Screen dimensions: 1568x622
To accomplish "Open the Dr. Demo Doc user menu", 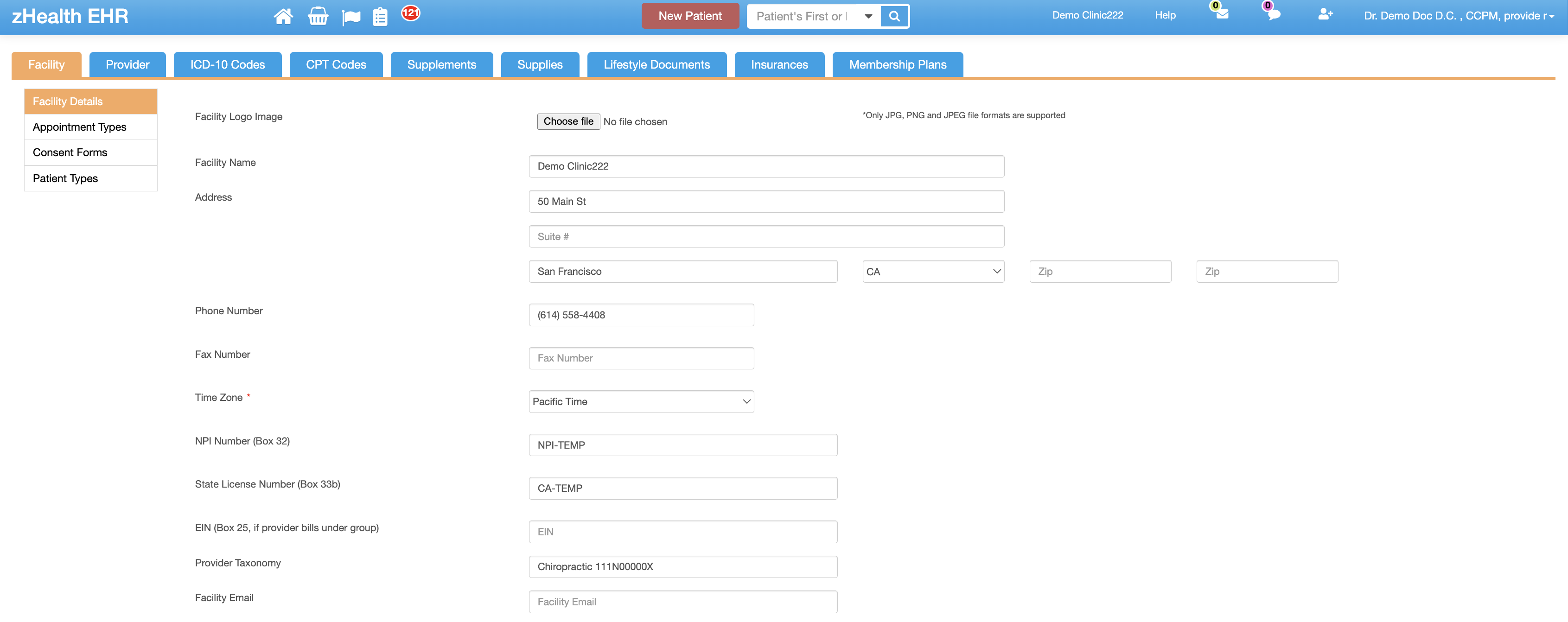I will tap(1459, 16).
